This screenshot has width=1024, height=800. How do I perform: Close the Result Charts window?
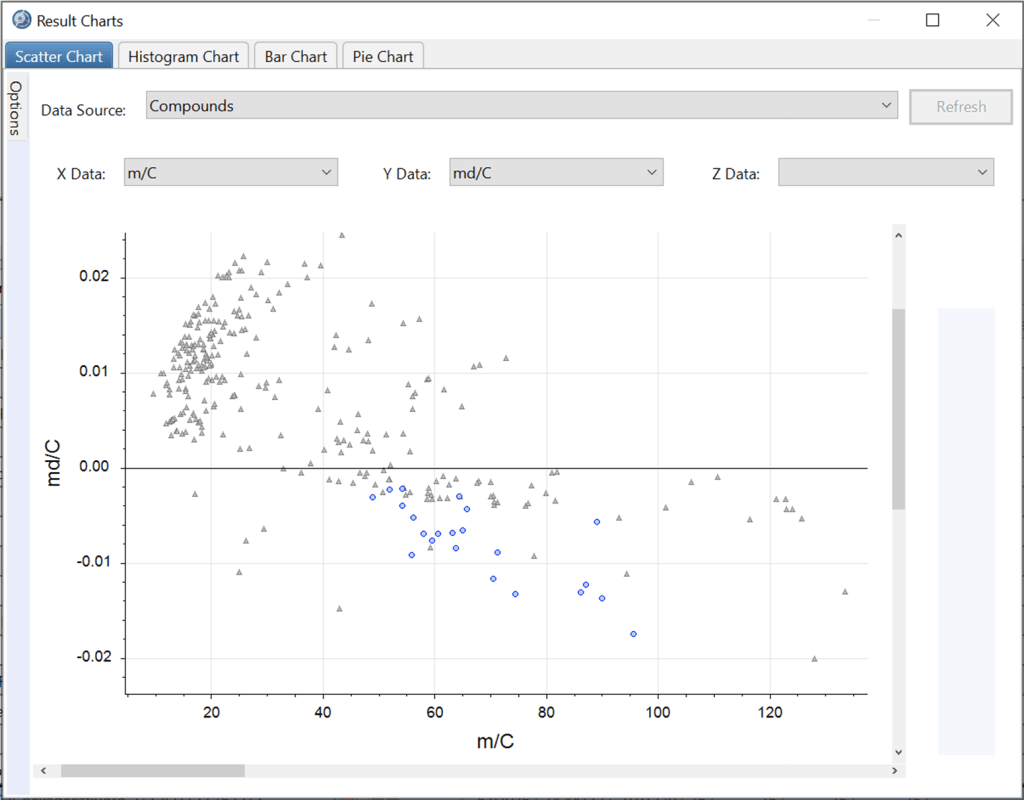click(992, 20)
